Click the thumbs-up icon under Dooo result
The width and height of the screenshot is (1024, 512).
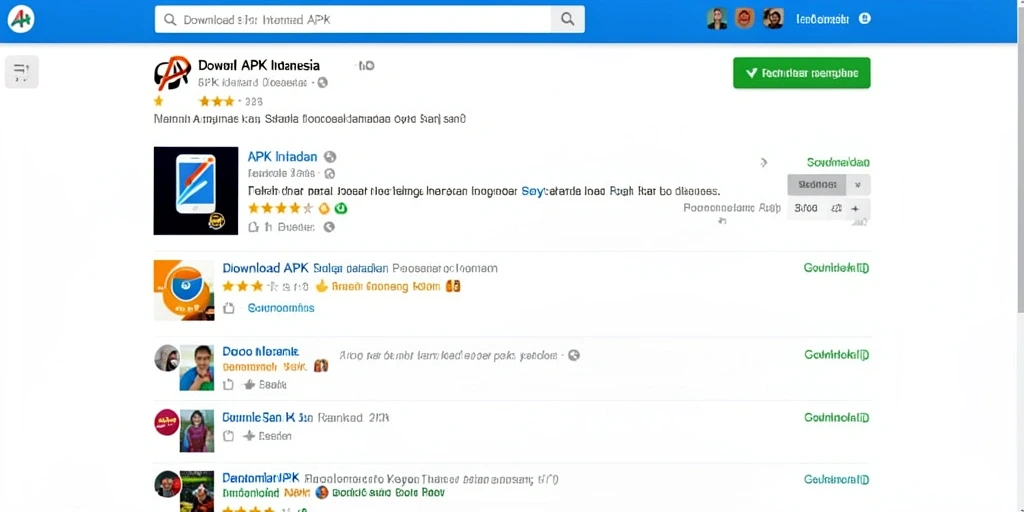tap(249, 385)
